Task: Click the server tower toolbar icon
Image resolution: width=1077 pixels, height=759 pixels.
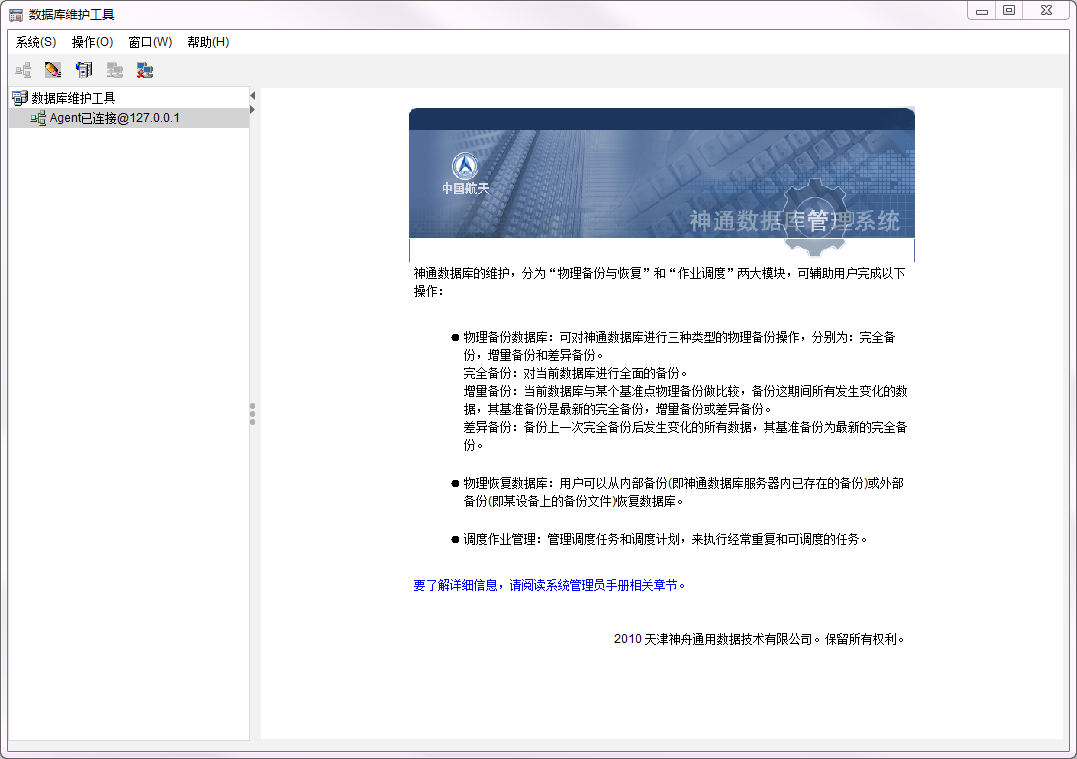Action: tap(84, 70)
